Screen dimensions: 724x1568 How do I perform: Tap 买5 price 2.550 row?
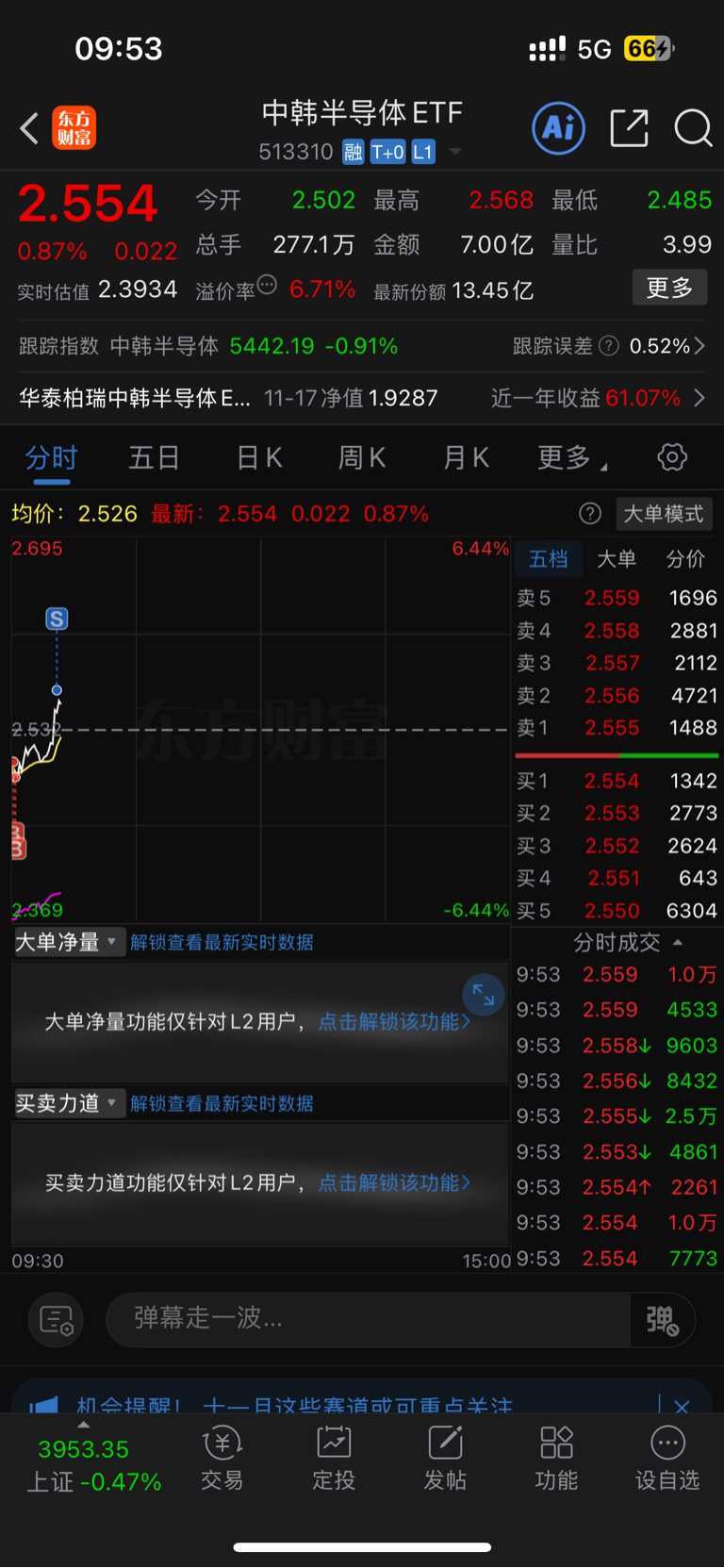click(617, 911)
